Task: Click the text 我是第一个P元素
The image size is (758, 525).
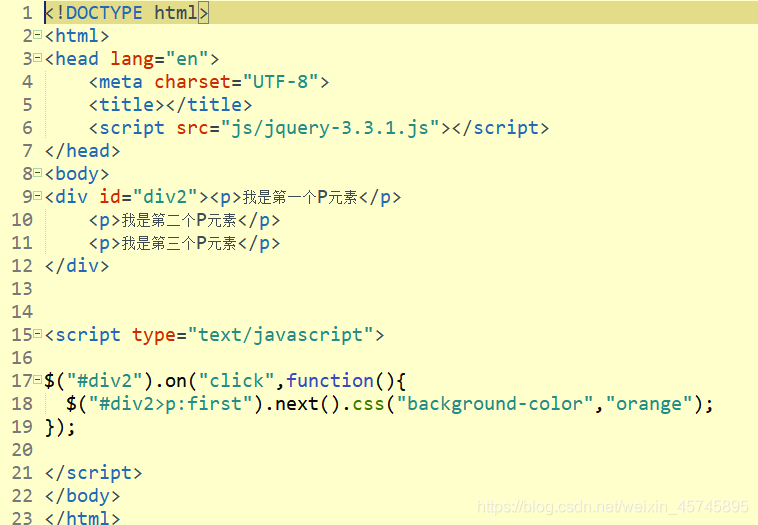Action: (x=300, y=197)
